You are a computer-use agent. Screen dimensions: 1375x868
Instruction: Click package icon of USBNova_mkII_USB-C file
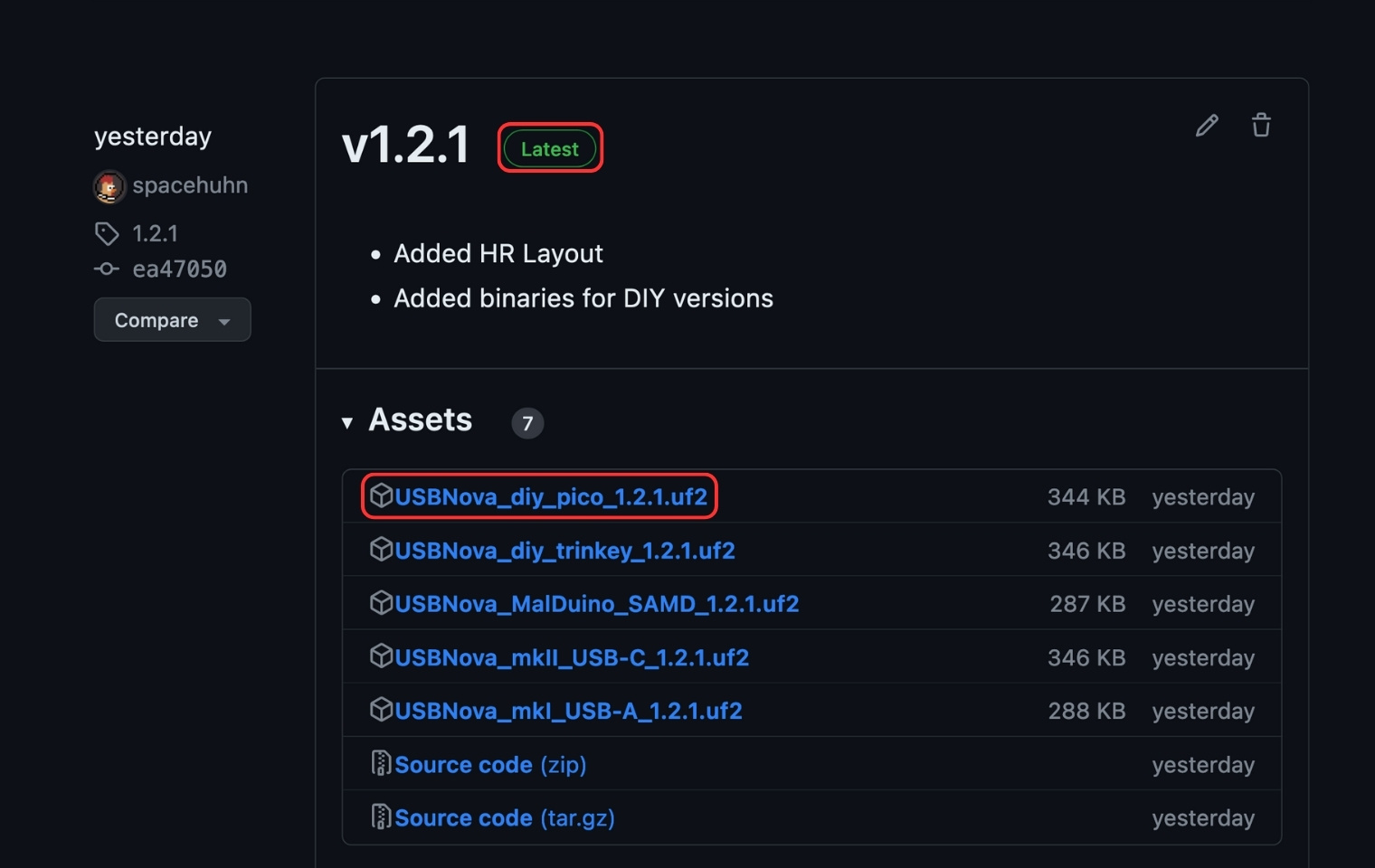pos(382,656)
